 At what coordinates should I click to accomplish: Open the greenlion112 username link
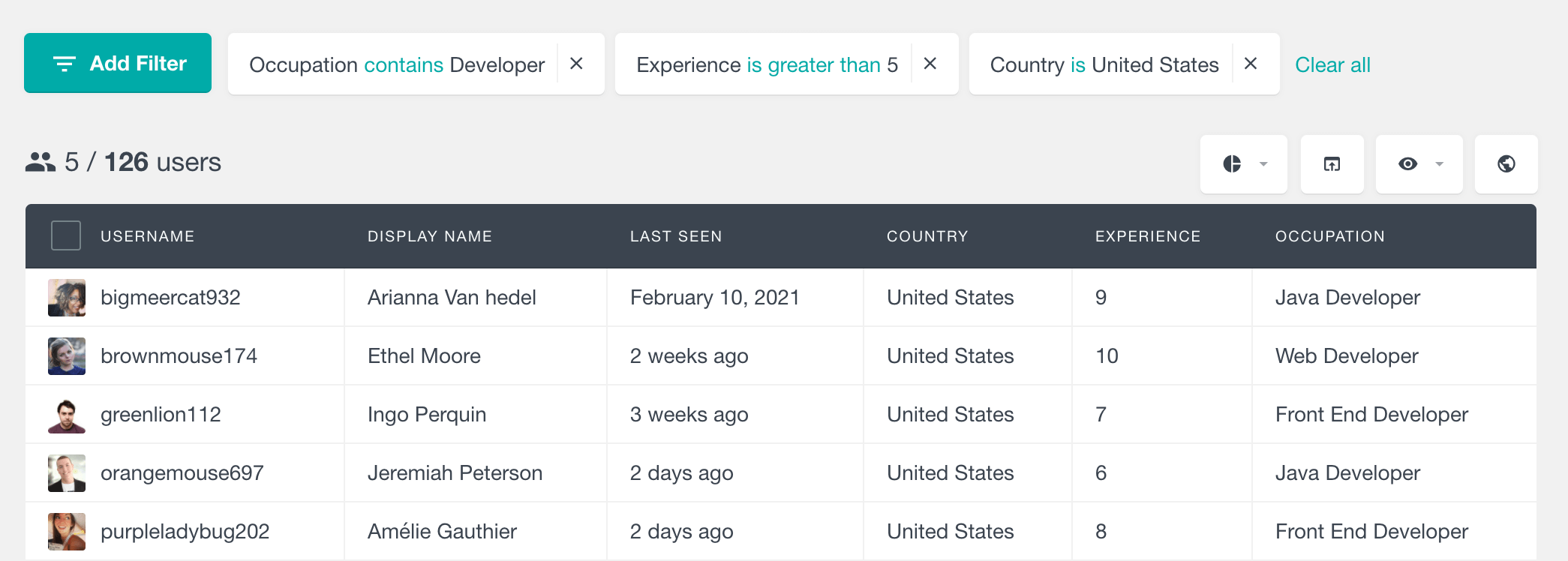pyautogui.click(x=161, y=415)
